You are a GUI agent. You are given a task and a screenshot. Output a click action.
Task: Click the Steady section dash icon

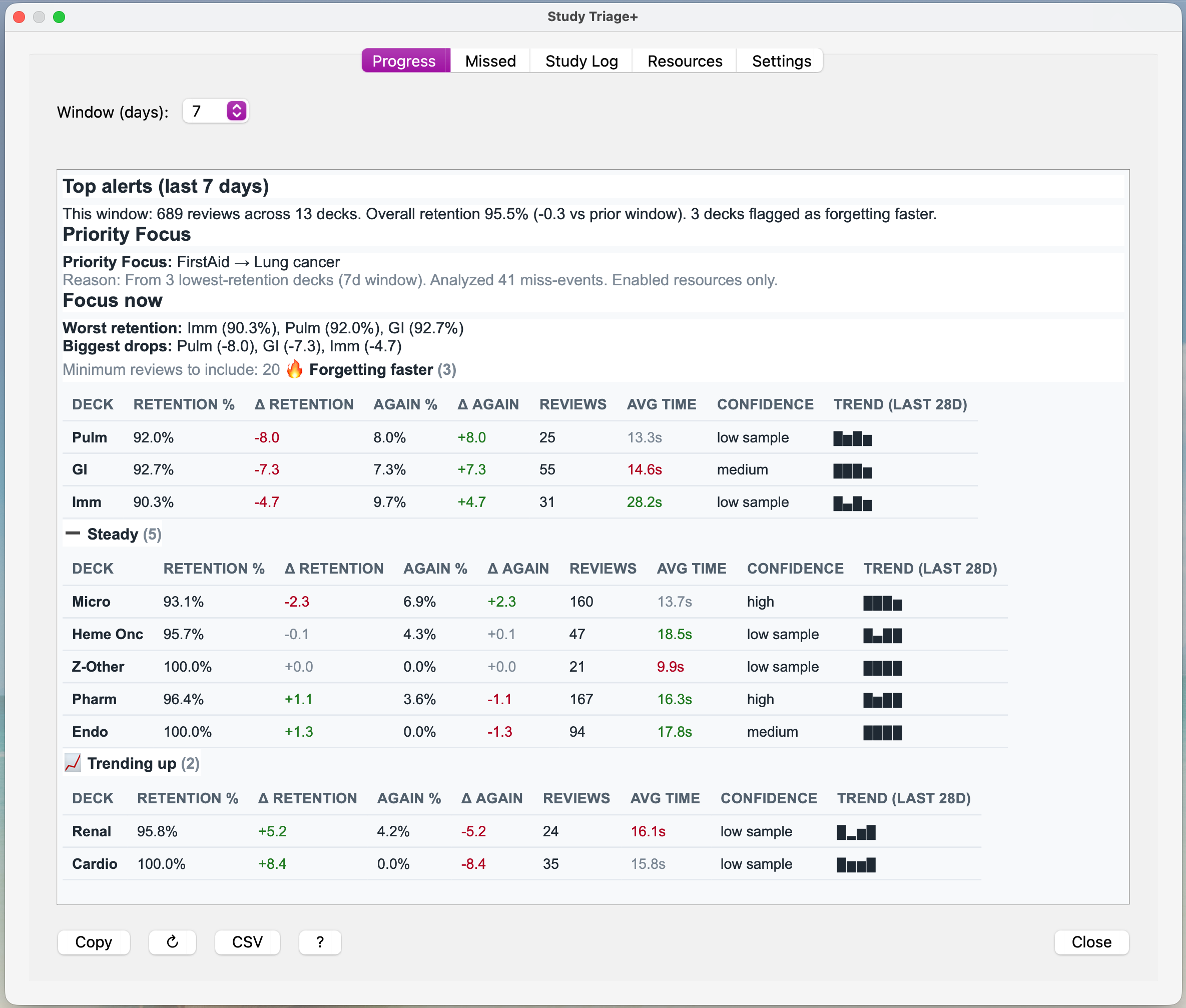pyautogui.click(x=73, y=534)
